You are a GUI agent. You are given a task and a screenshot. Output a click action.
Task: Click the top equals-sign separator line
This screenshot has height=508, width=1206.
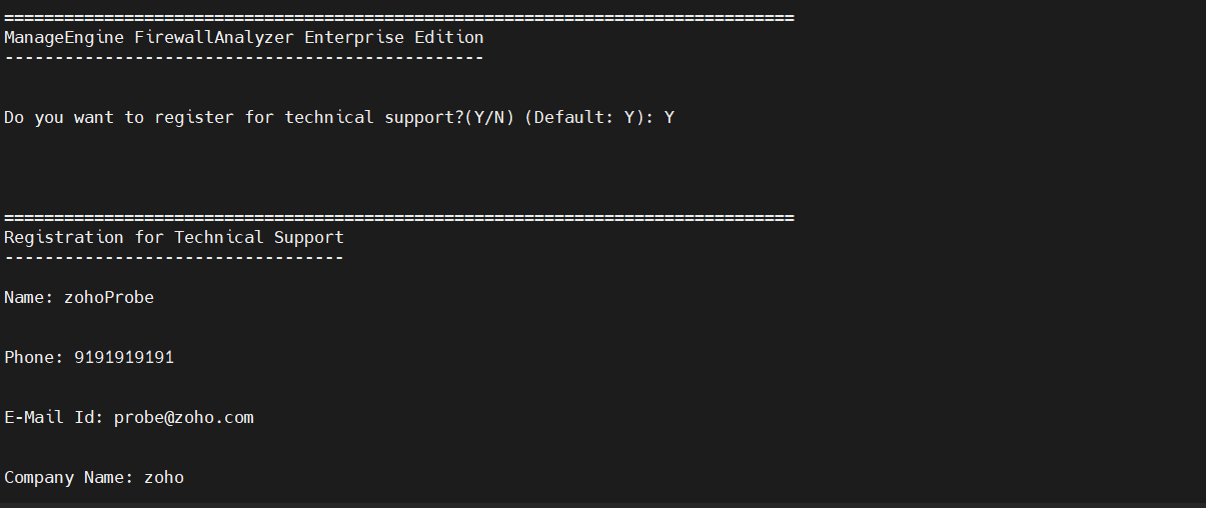(399, 18)
